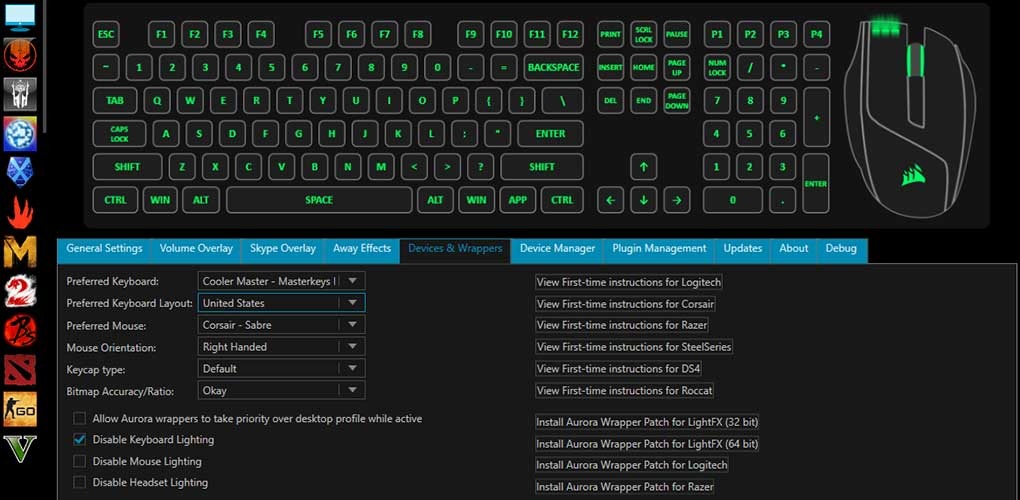Click the F12 key

click(x=570, y=34)
